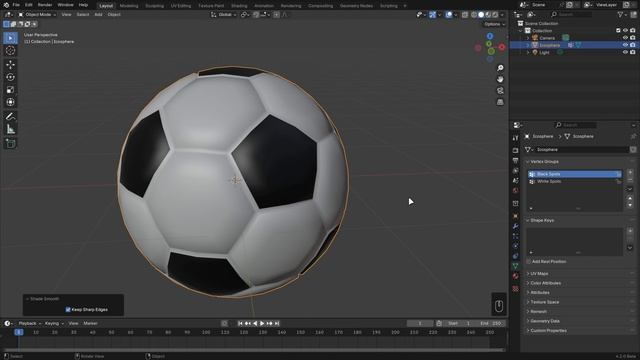640x360 pixels.
Task: Toggle X-Ray display in viewport header
Action: [465, 15]
